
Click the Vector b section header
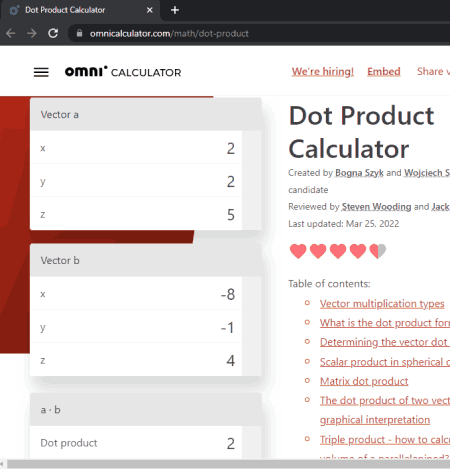coord(146,260)
